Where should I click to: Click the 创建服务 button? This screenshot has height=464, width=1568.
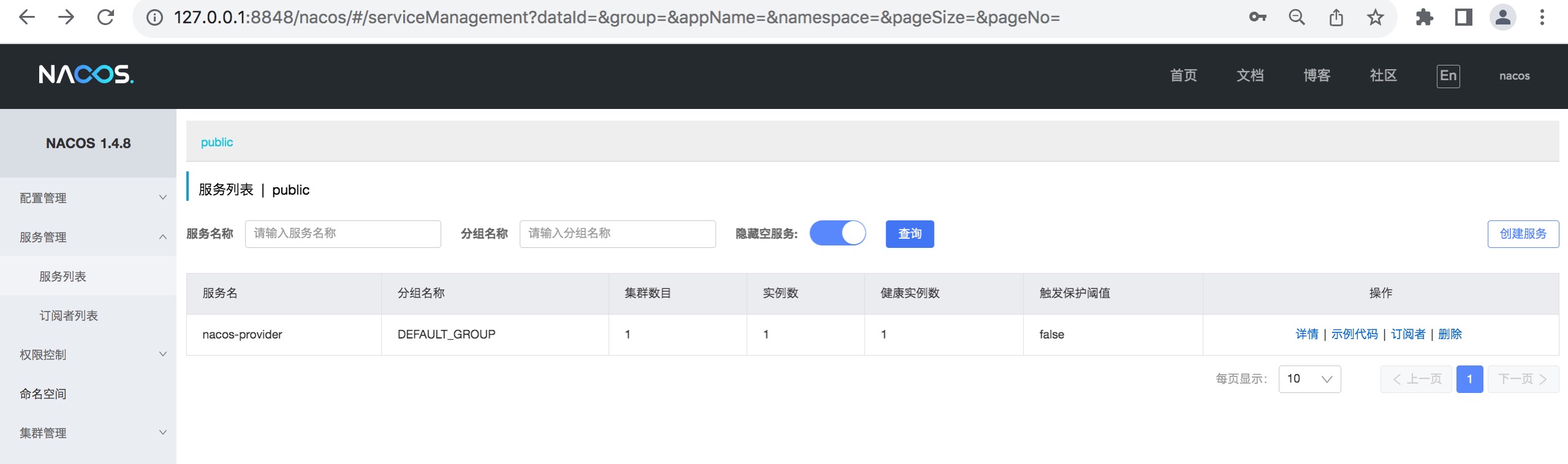tap(1523, 234)
